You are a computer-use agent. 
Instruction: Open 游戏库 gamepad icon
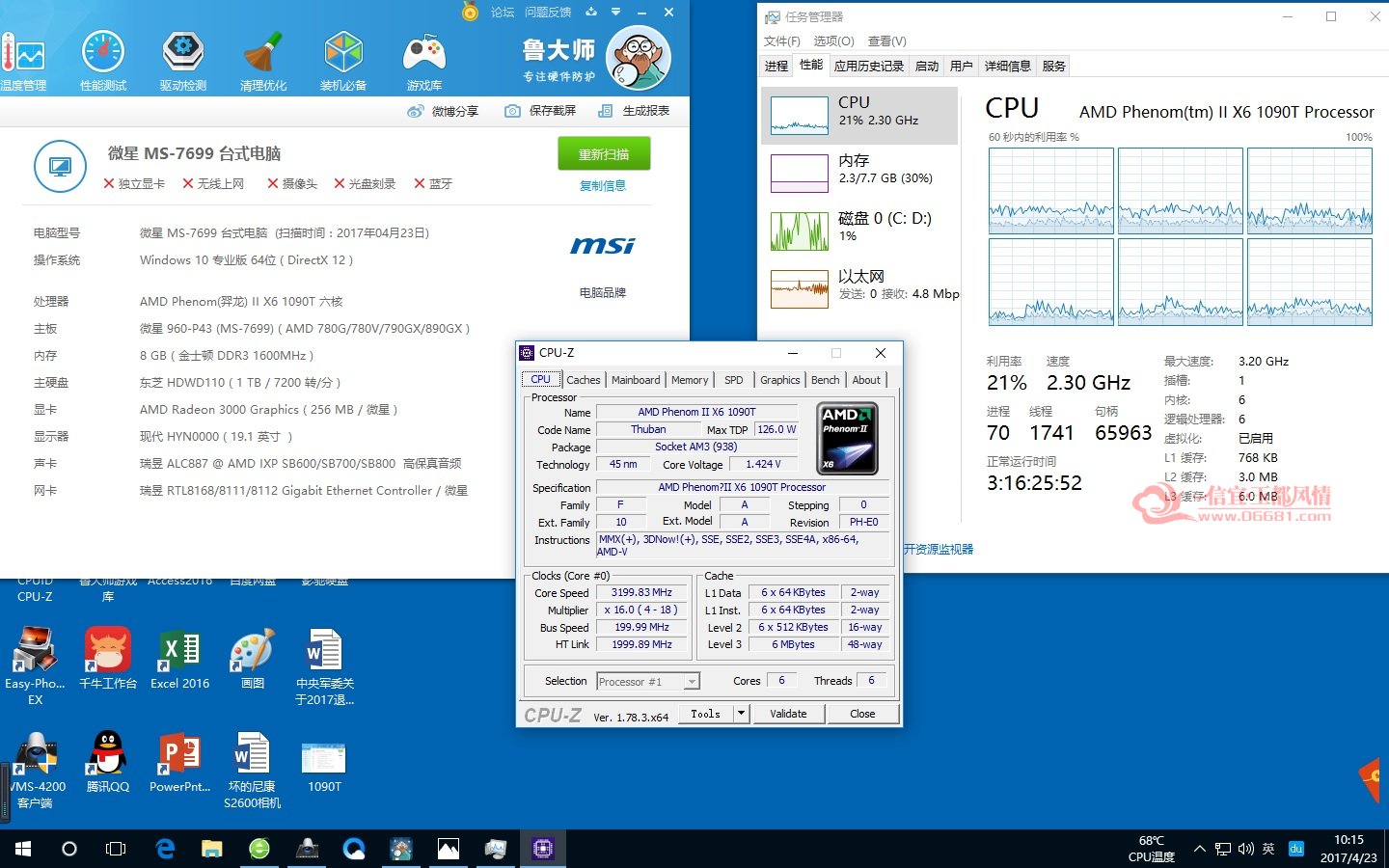click(x=424, y=60)
